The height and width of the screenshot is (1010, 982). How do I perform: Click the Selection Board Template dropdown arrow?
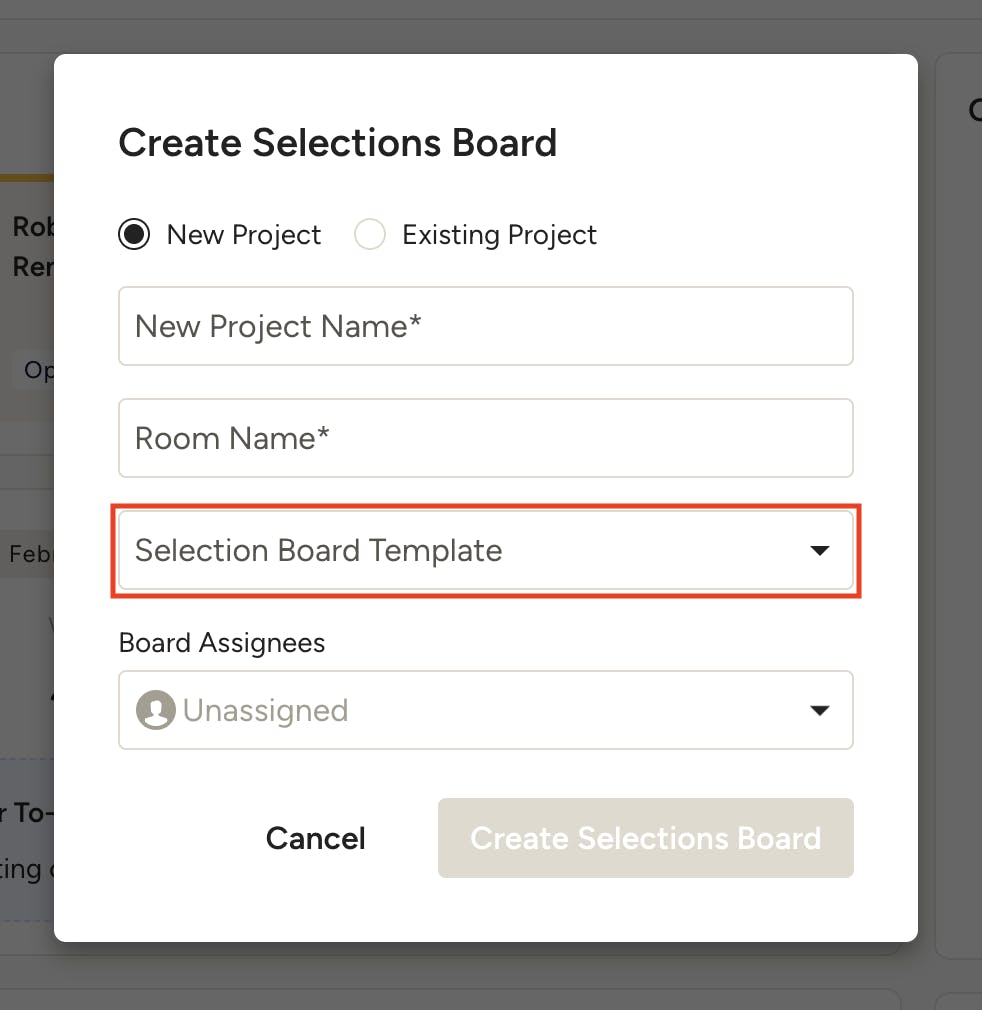820,551
